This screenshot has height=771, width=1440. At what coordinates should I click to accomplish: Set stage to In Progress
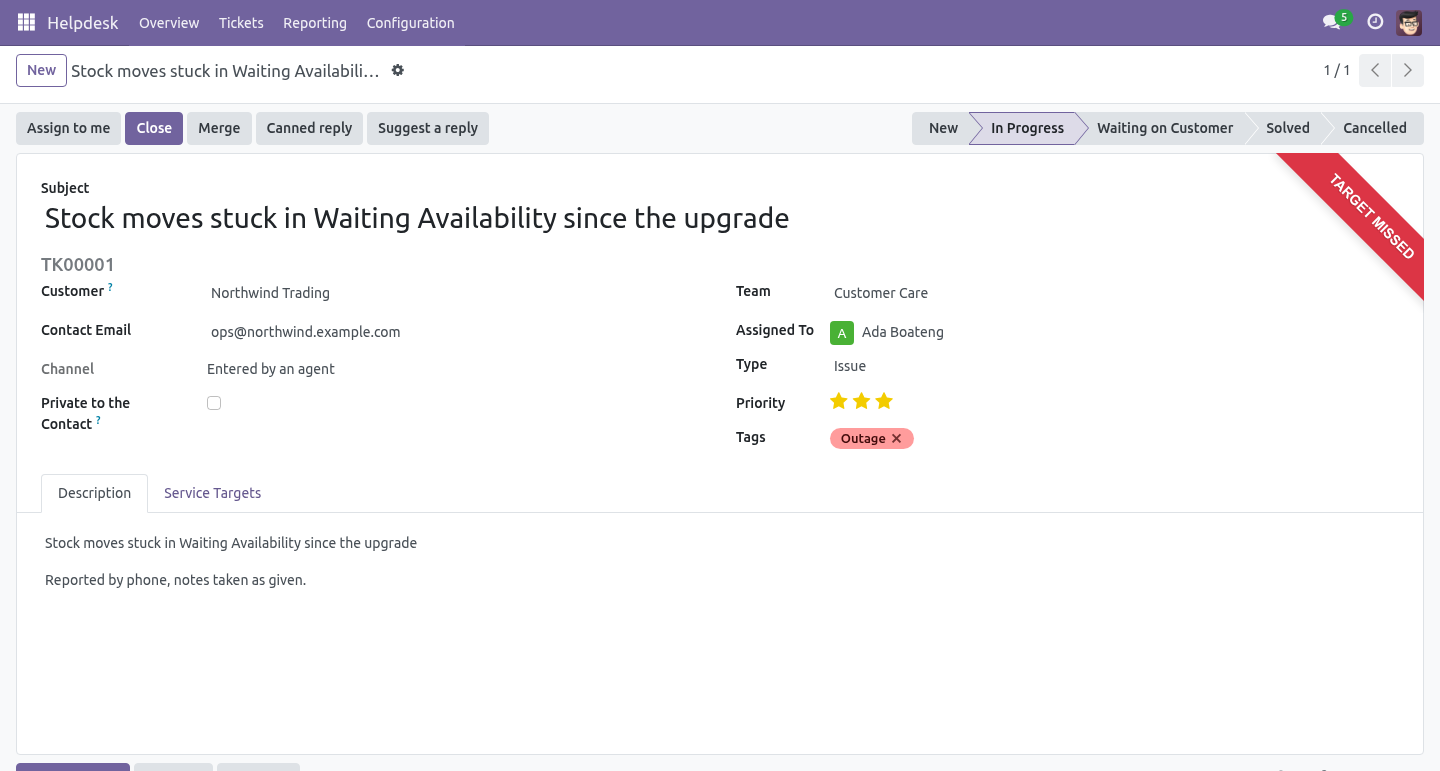coord(1027,128)
